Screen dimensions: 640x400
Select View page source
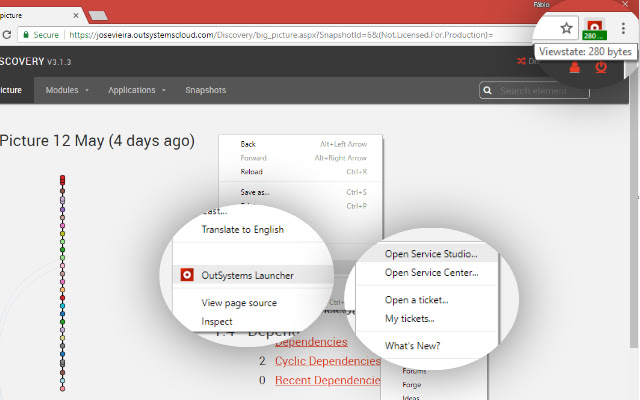[239, 303]
